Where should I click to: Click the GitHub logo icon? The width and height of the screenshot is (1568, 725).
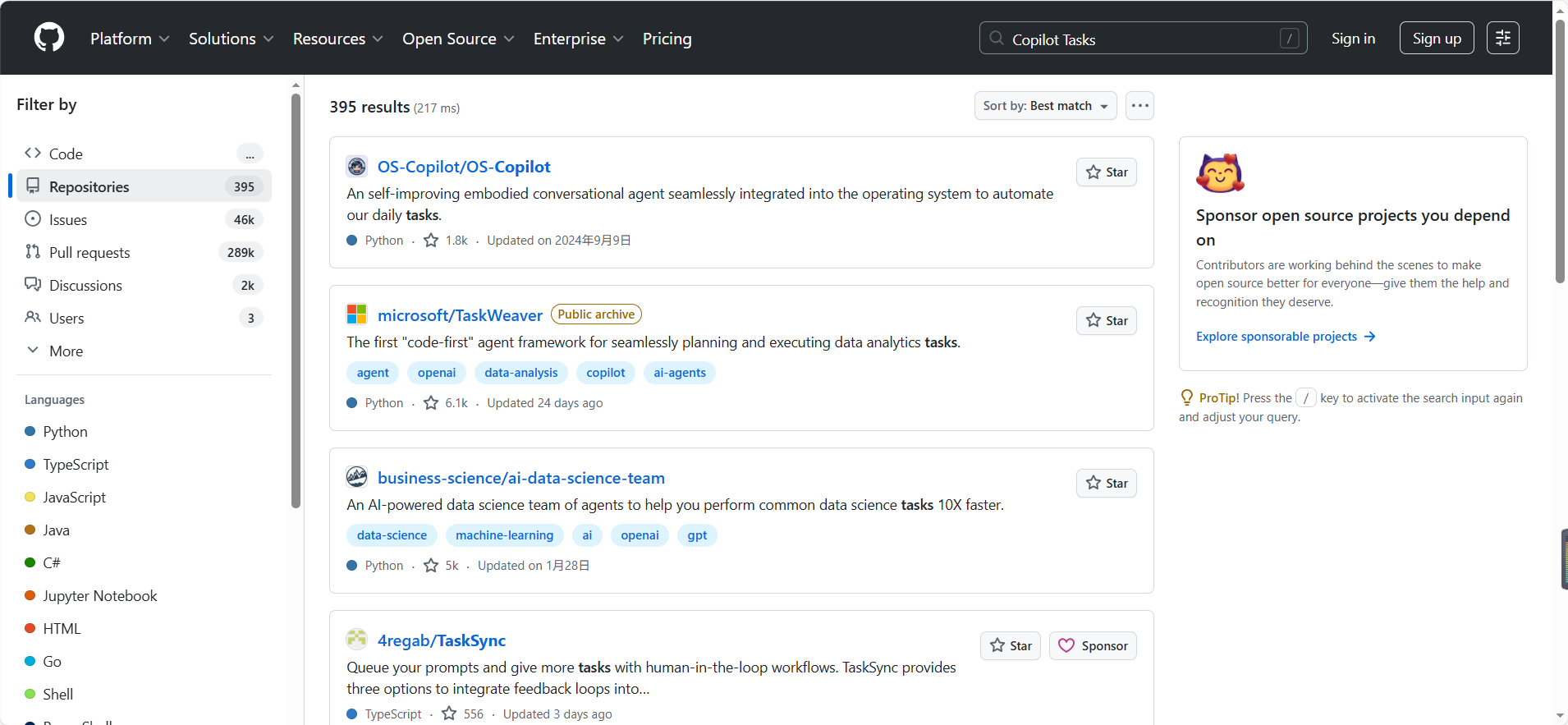[x=49, y=38]
